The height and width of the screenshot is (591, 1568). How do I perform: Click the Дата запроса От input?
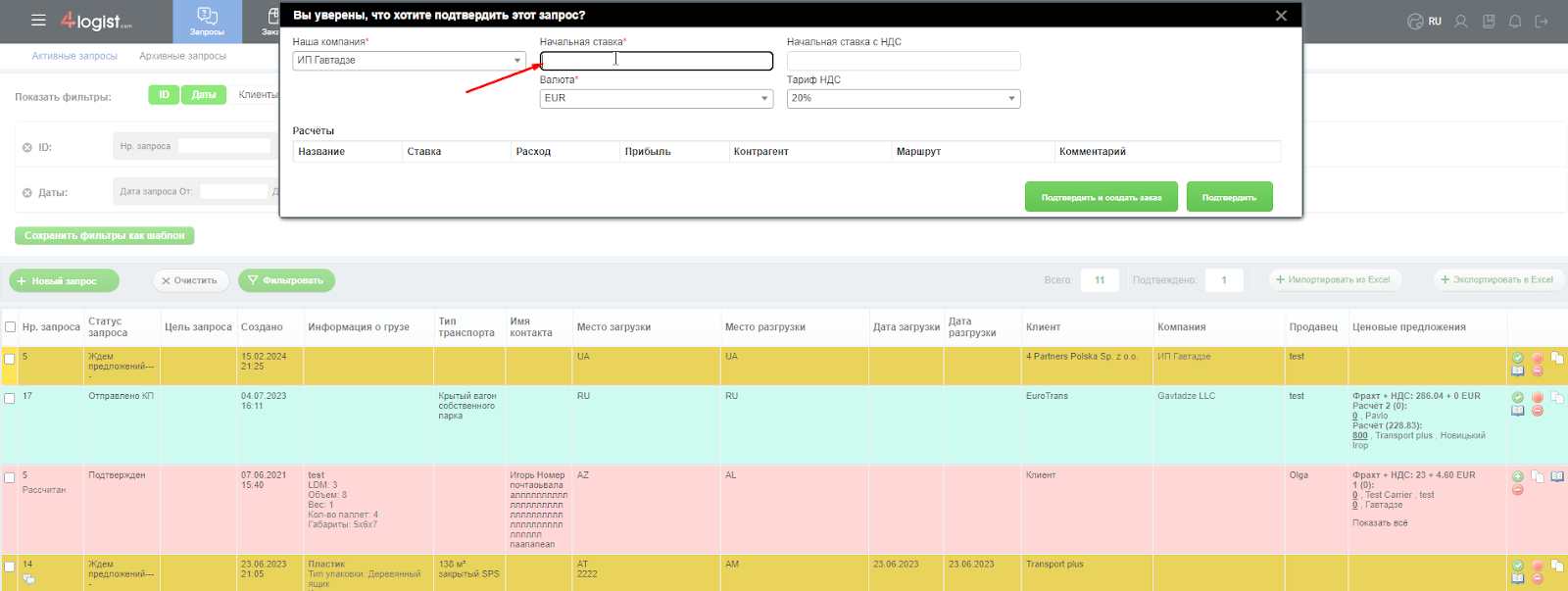(x=233, y=191)
